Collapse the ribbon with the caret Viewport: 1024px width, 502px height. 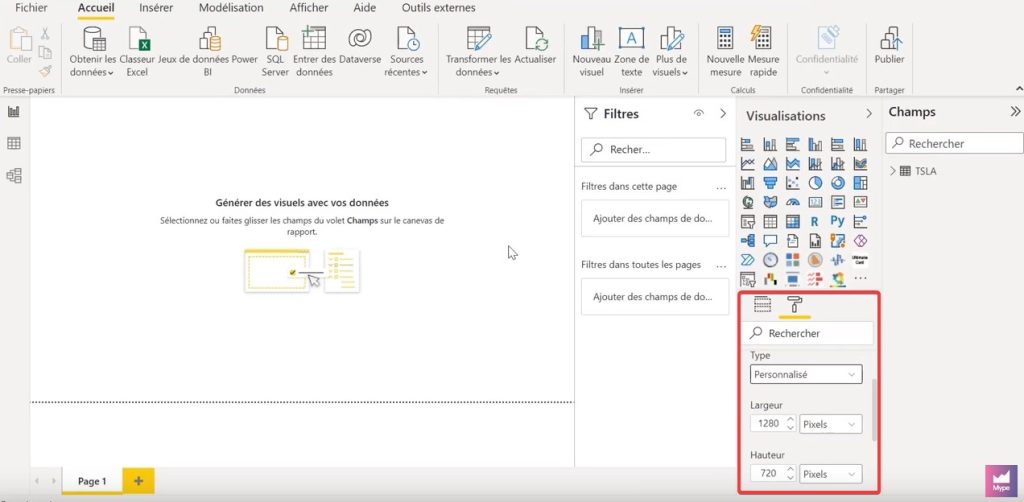(x=1019, y=88)
